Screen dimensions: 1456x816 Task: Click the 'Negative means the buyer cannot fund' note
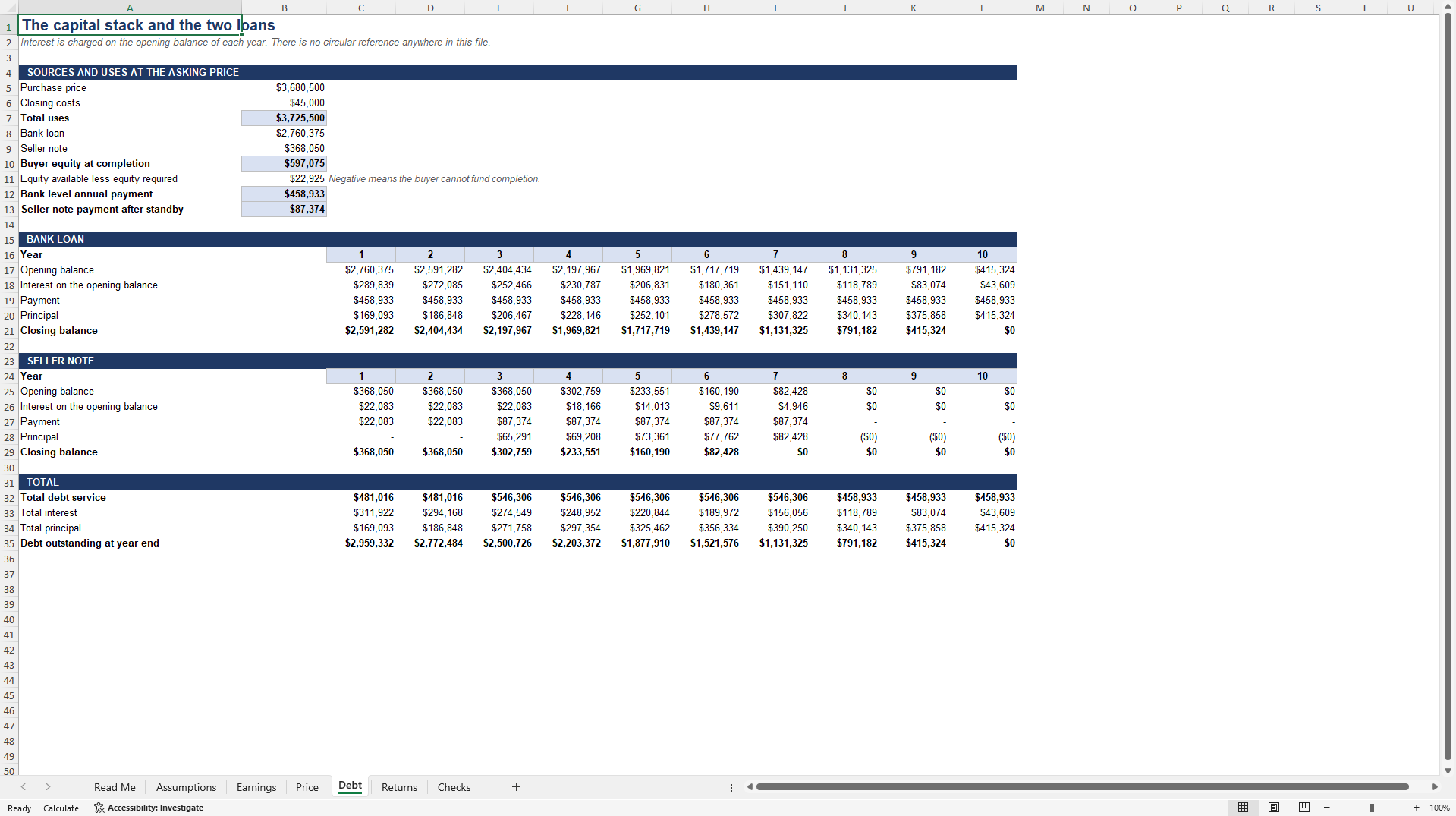tap(434, 179)
